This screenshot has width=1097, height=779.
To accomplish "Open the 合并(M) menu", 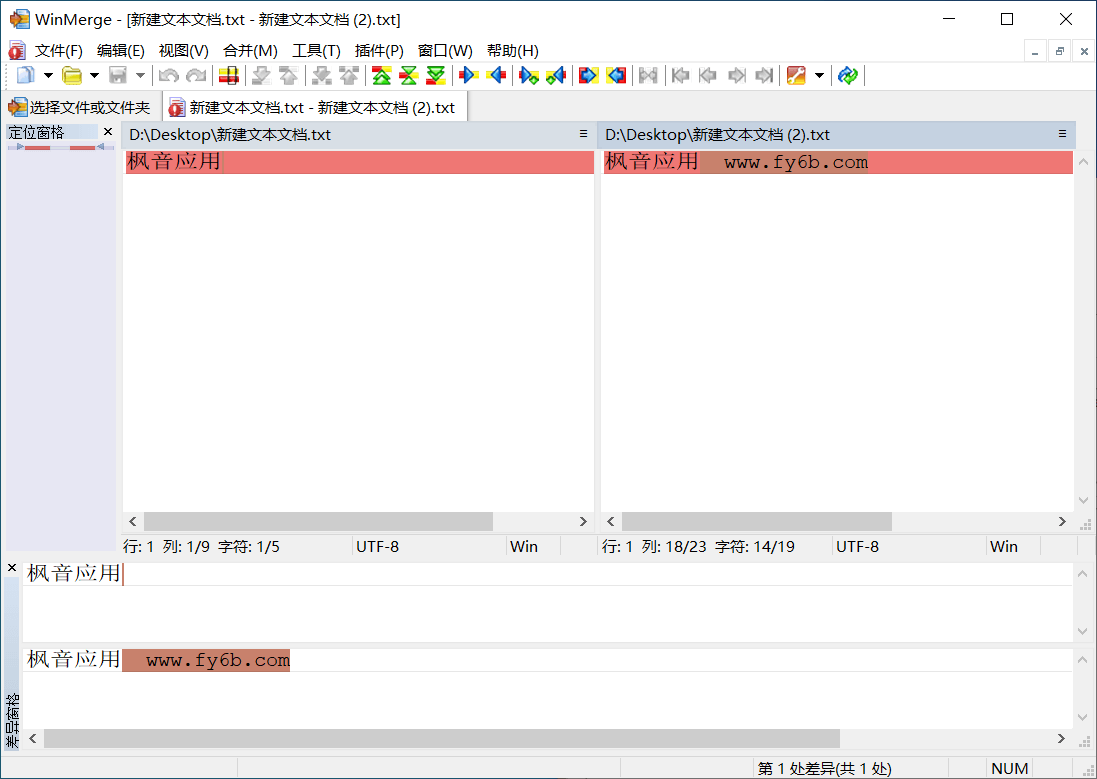I will (x=250, y=50).
